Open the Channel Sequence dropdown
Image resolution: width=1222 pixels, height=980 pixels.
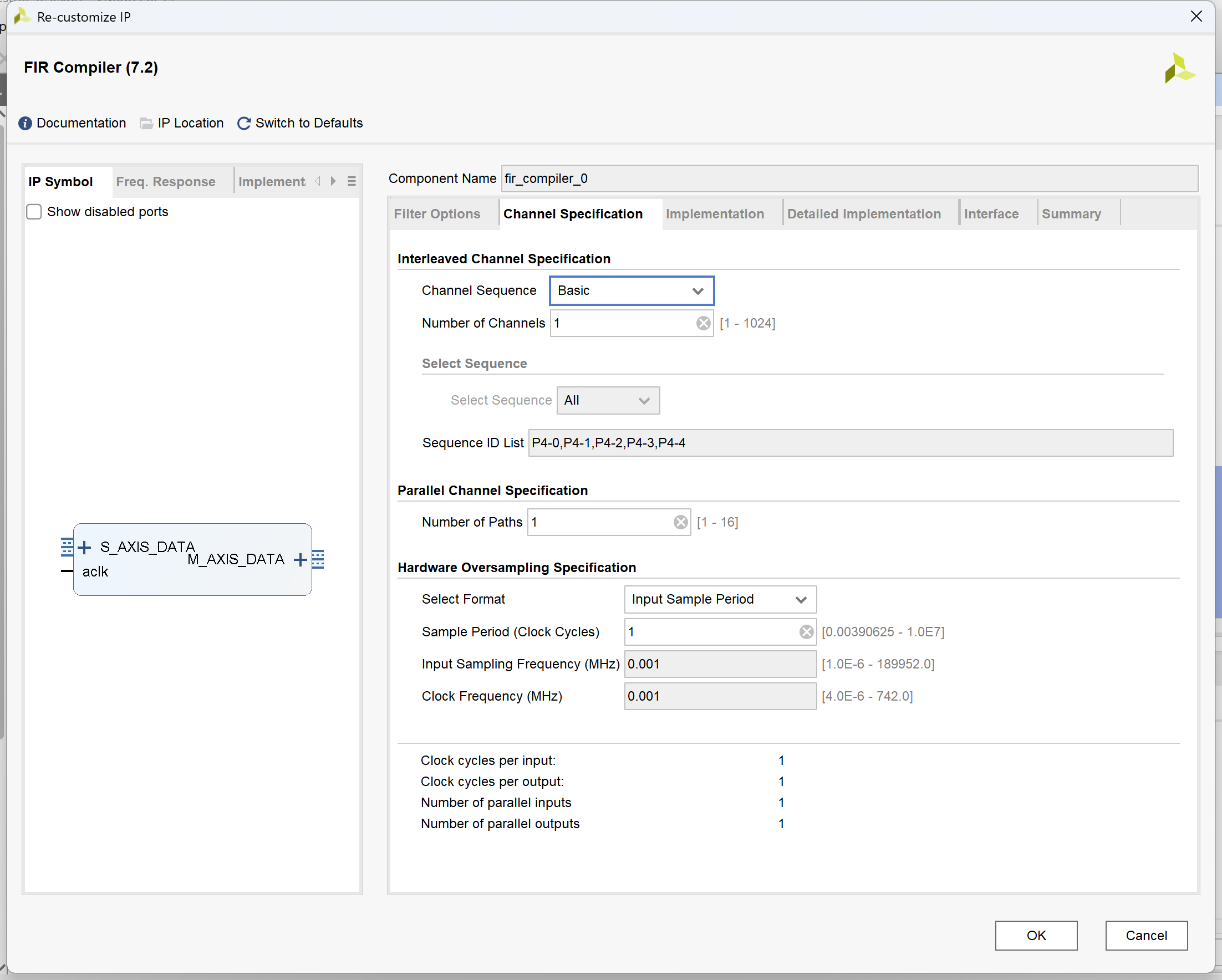[x=632, y=291]
